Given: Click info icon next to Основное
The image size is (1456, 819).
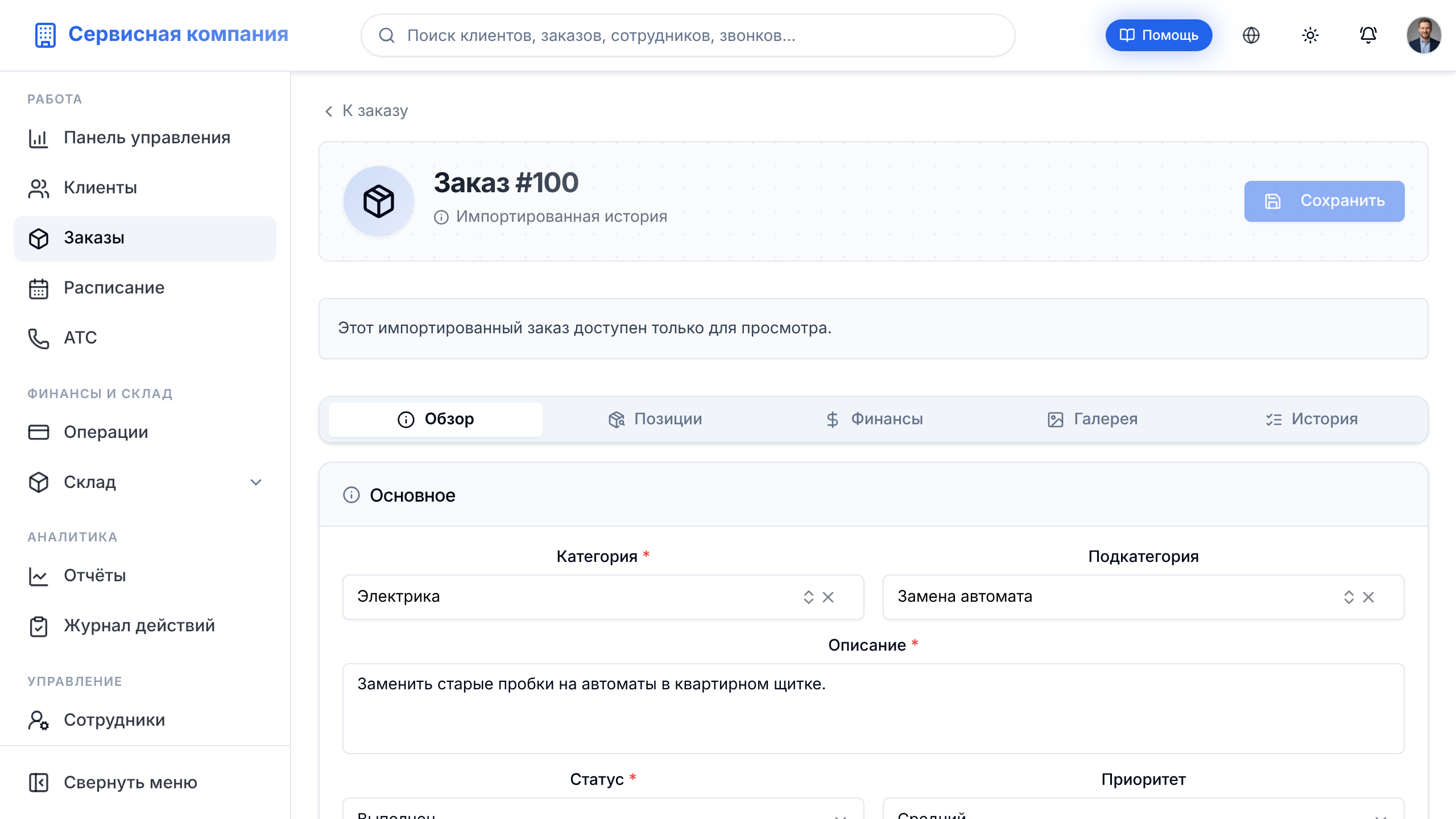Looking at the screenshot, I should (351, 495).
